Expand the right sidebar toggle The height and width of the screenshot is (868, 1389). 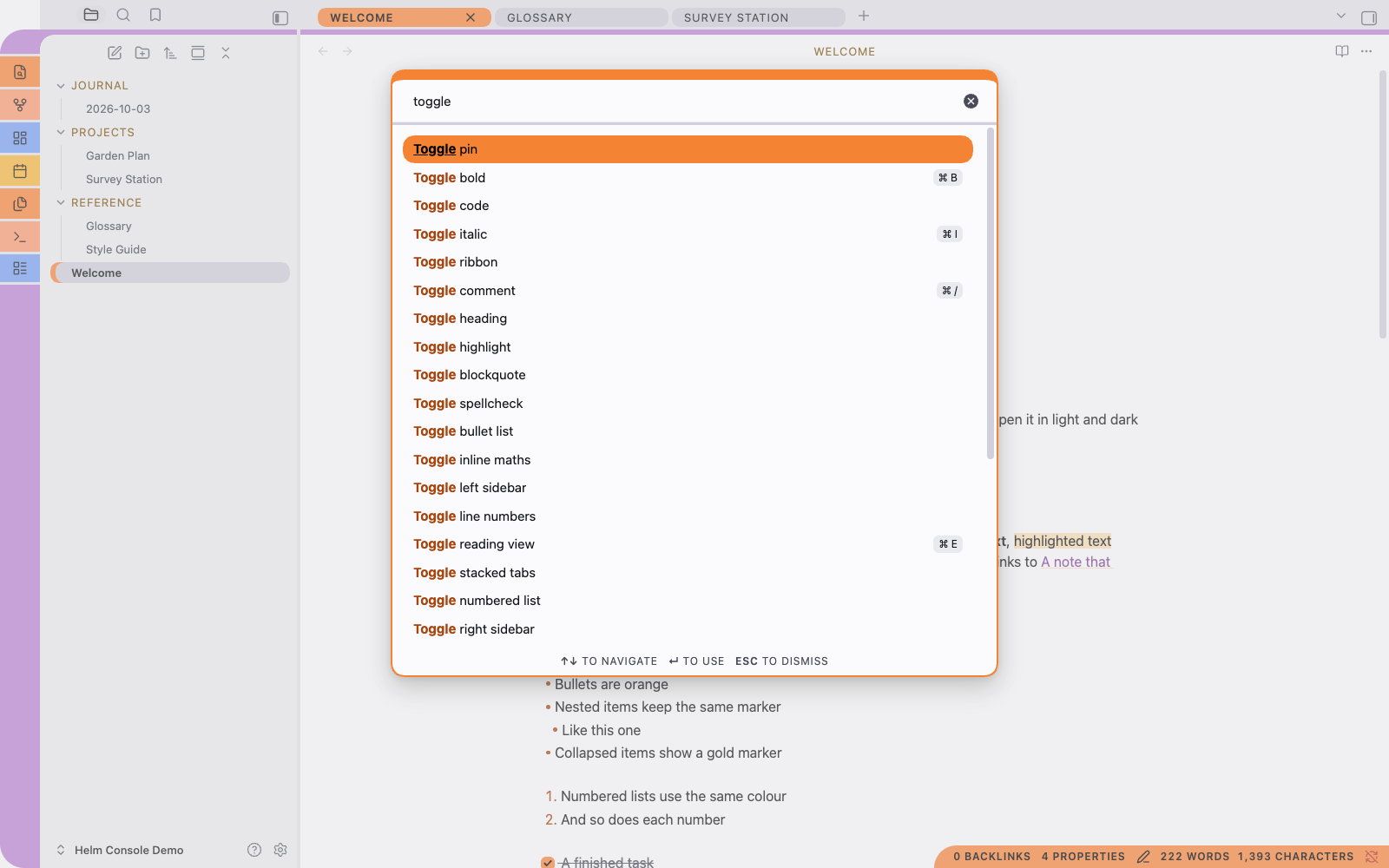coord(1369,18)
